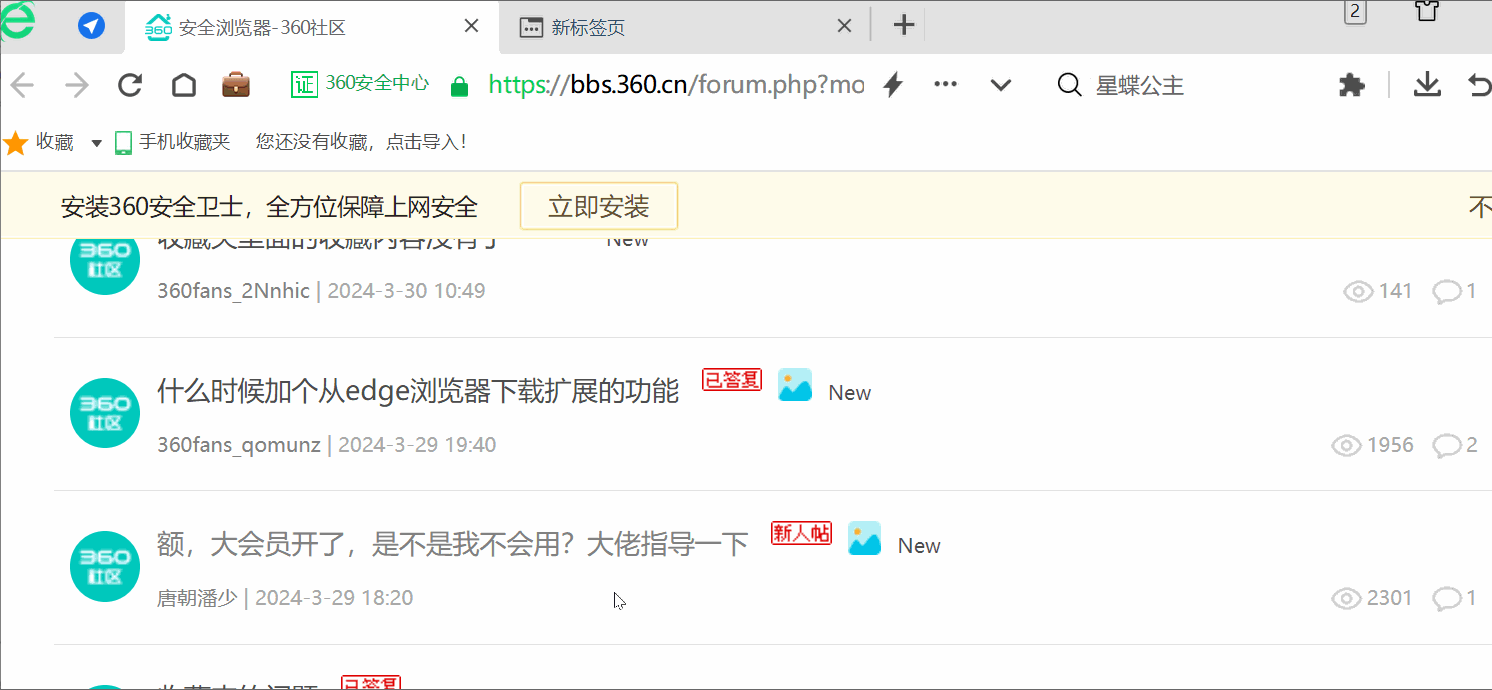The width and height of the screenshot is (1492, 690).
Task: Click eye icon beside 2301 views
Action: pos(1347,598)
